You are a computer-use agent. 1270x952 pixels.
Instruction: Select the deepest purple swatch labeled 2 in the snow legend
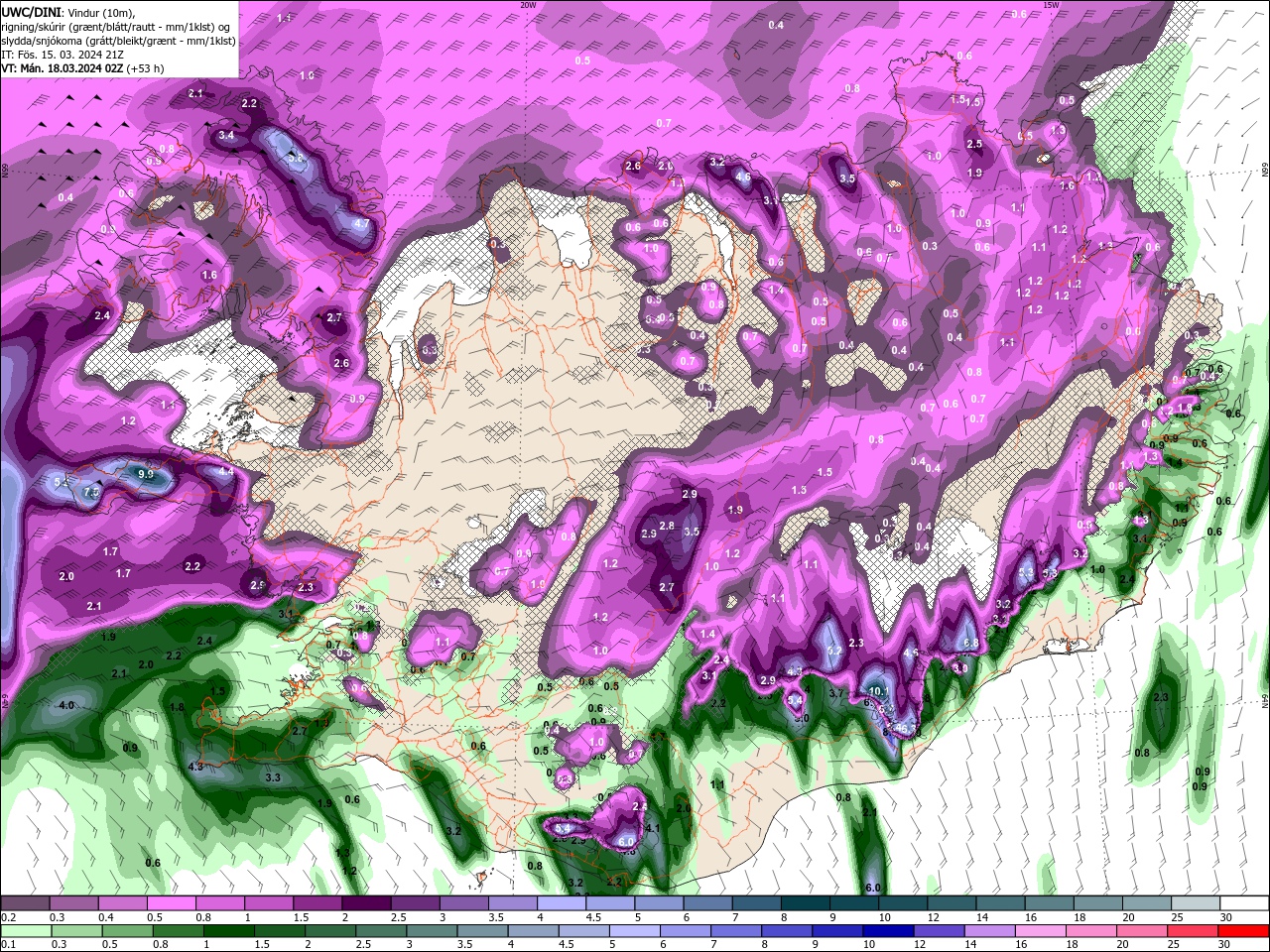point(365,902)
